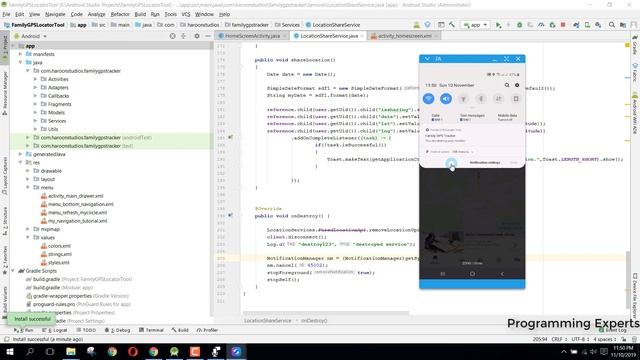Switch to activity_homescreen.xml tab

[404, 36]
